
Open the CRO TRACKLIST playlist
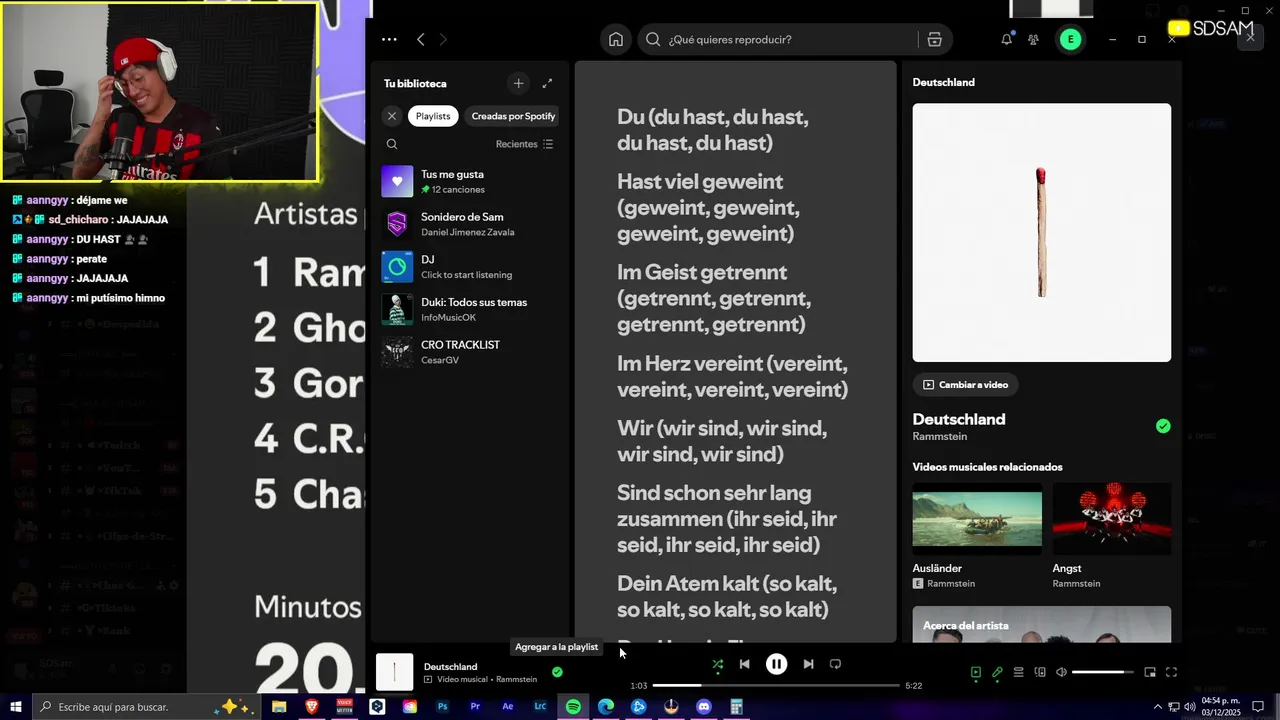point(470,352)
